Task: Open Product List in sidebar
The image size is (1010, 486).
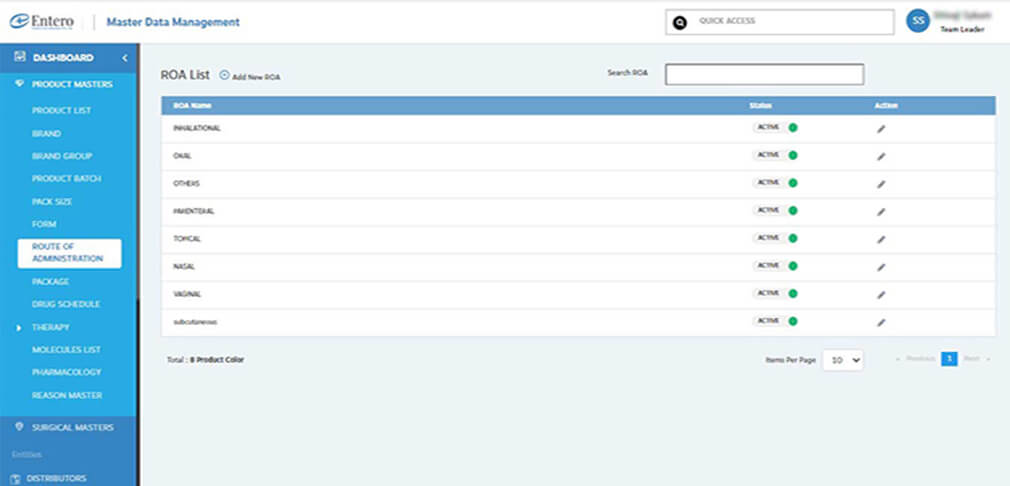Action: (61, 110)
